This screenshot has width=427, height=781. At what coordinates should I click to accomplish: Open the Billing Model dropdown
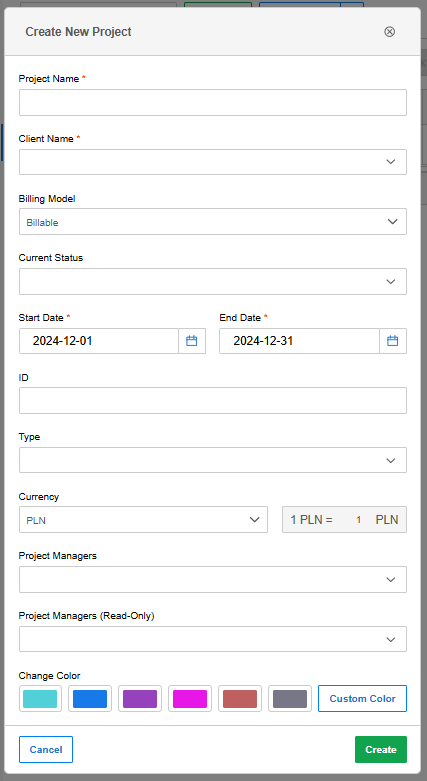click(x=213, y=222)
